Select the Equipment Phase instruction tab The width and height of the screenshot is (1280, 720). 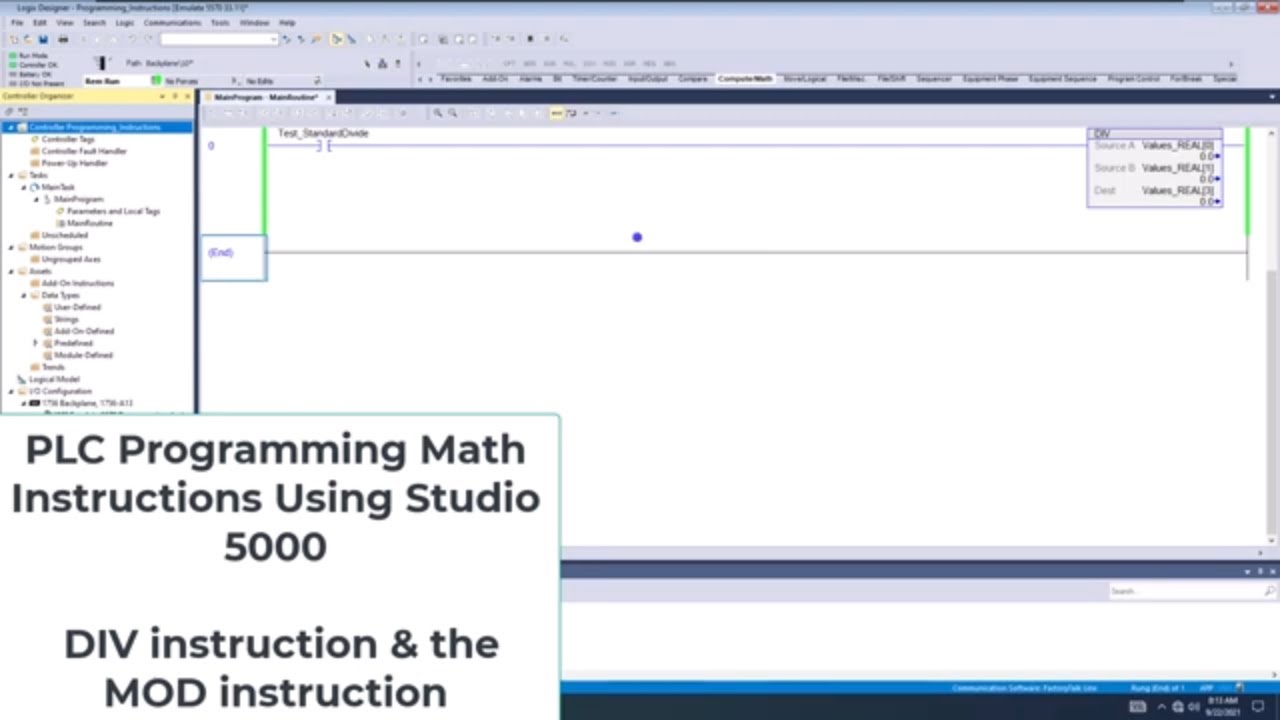pos(990,78)
